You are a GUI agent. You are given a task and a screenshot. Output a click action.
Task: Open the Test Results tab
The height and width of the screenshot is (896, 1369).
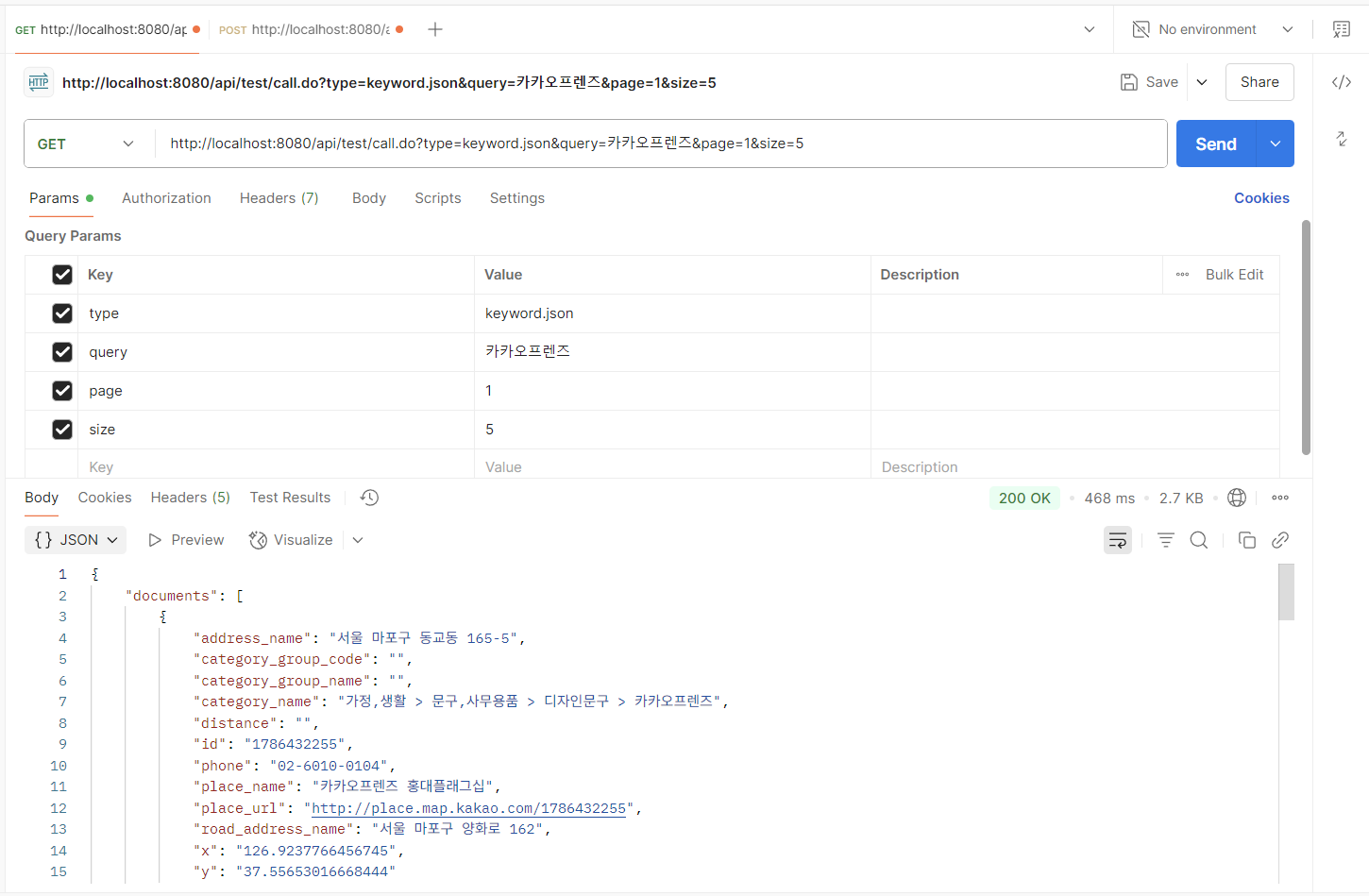click(x=291, y=498)
